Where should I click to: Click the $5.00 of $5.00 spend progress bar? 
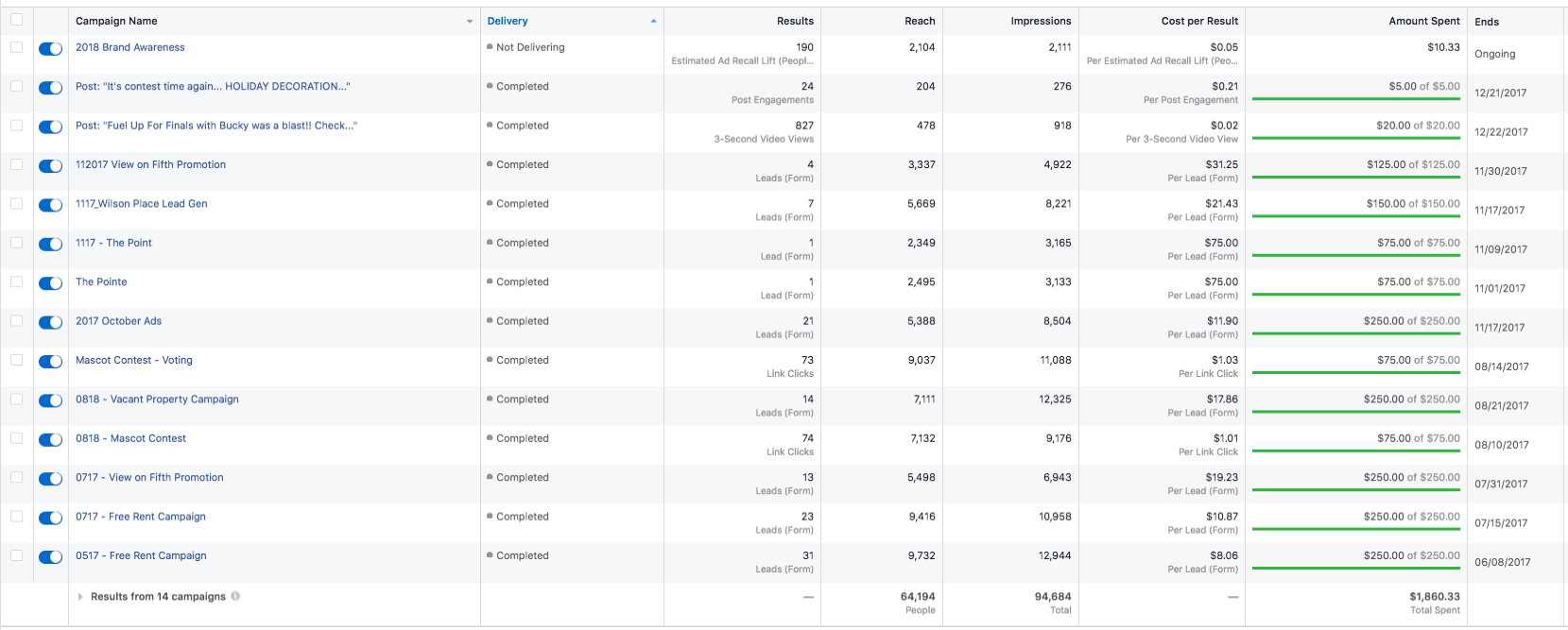(x=1356, y=99)
